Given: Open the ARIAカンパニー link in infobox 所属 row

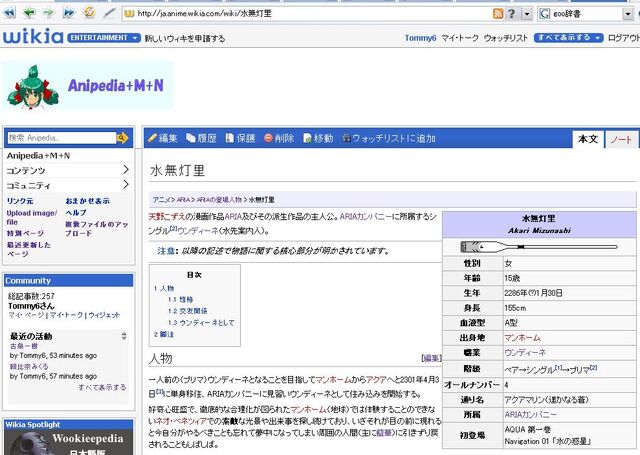Looking at the screenshot, I should click(x=530, y=415).
